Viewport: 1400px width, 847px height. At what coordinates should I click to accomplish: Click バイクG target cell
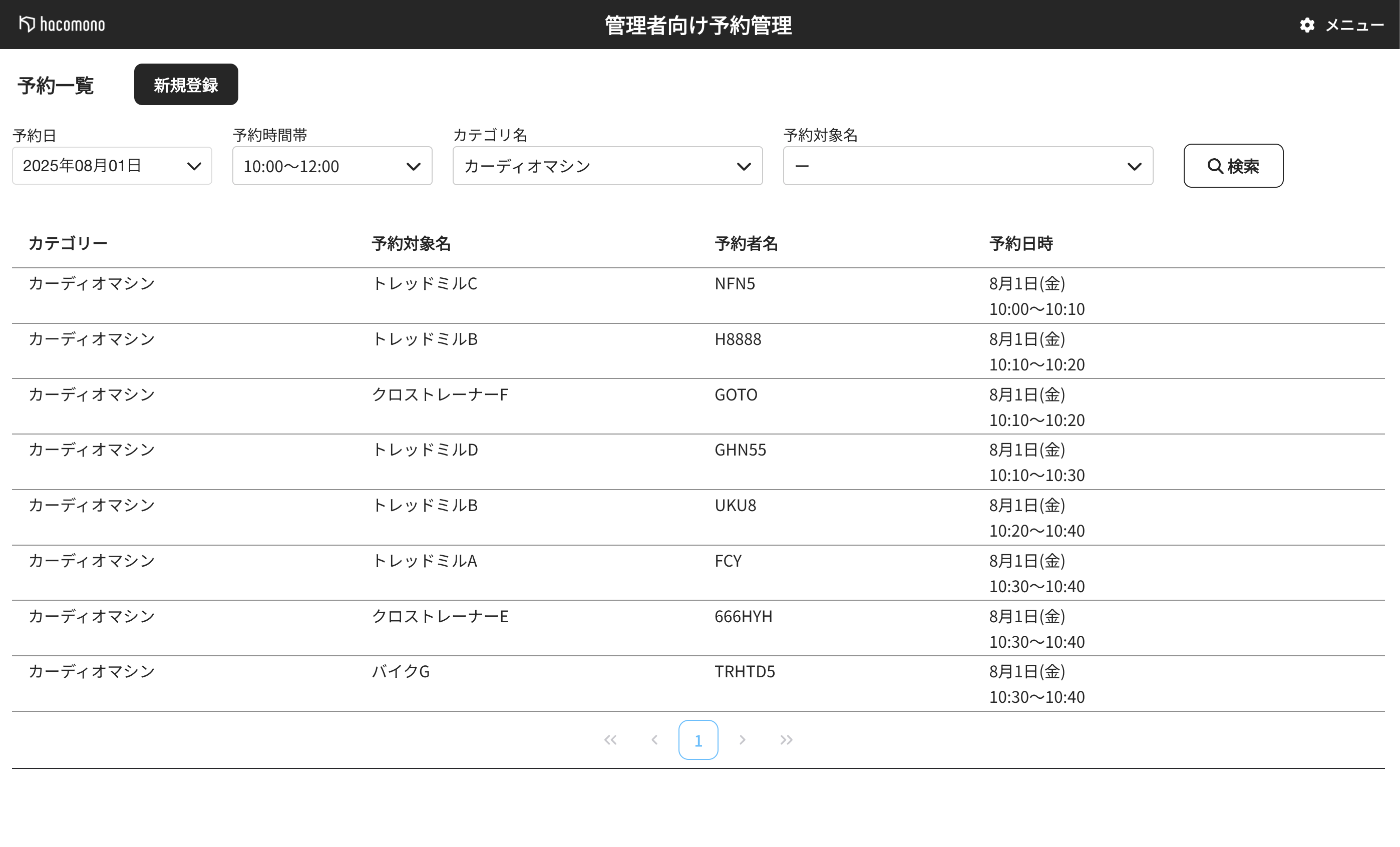(401, 671)
